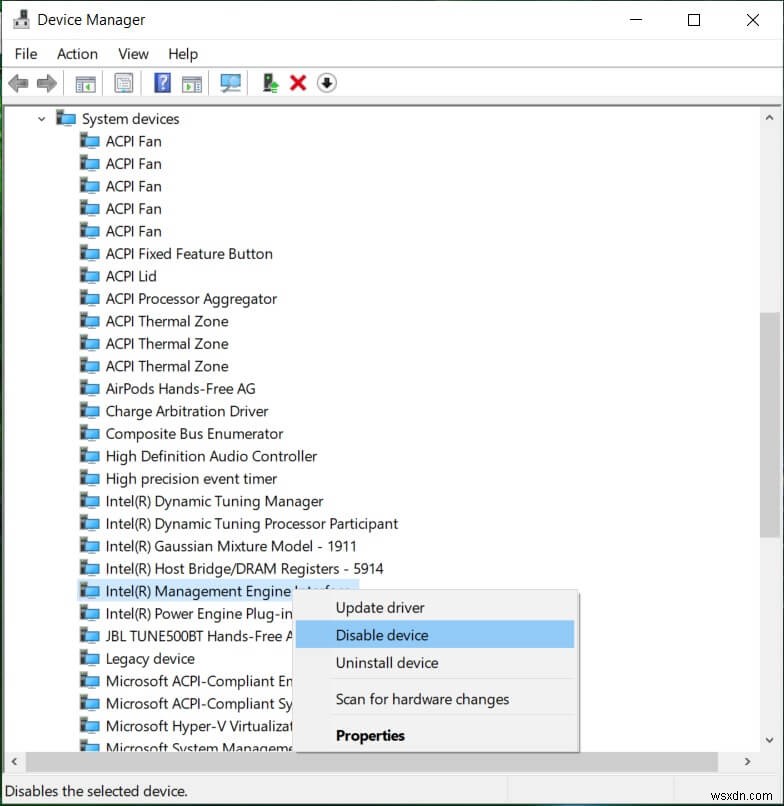
Task: Open the Help menu
Action: [183, 54]
